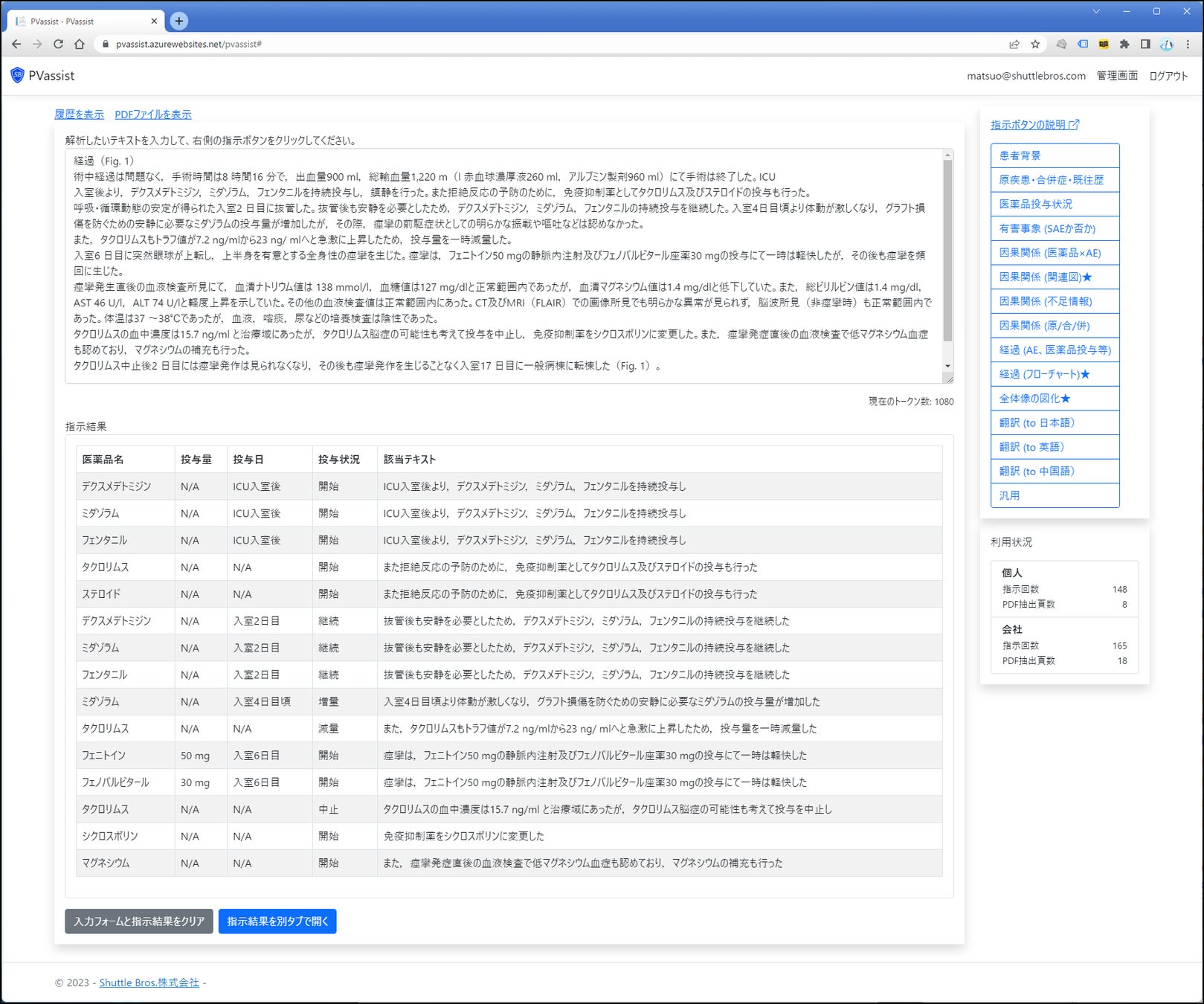Viewport: 1204px width, 1004px height.
Task: Open the PDFファイルを表示 link
Action: [x=153, y=115]
